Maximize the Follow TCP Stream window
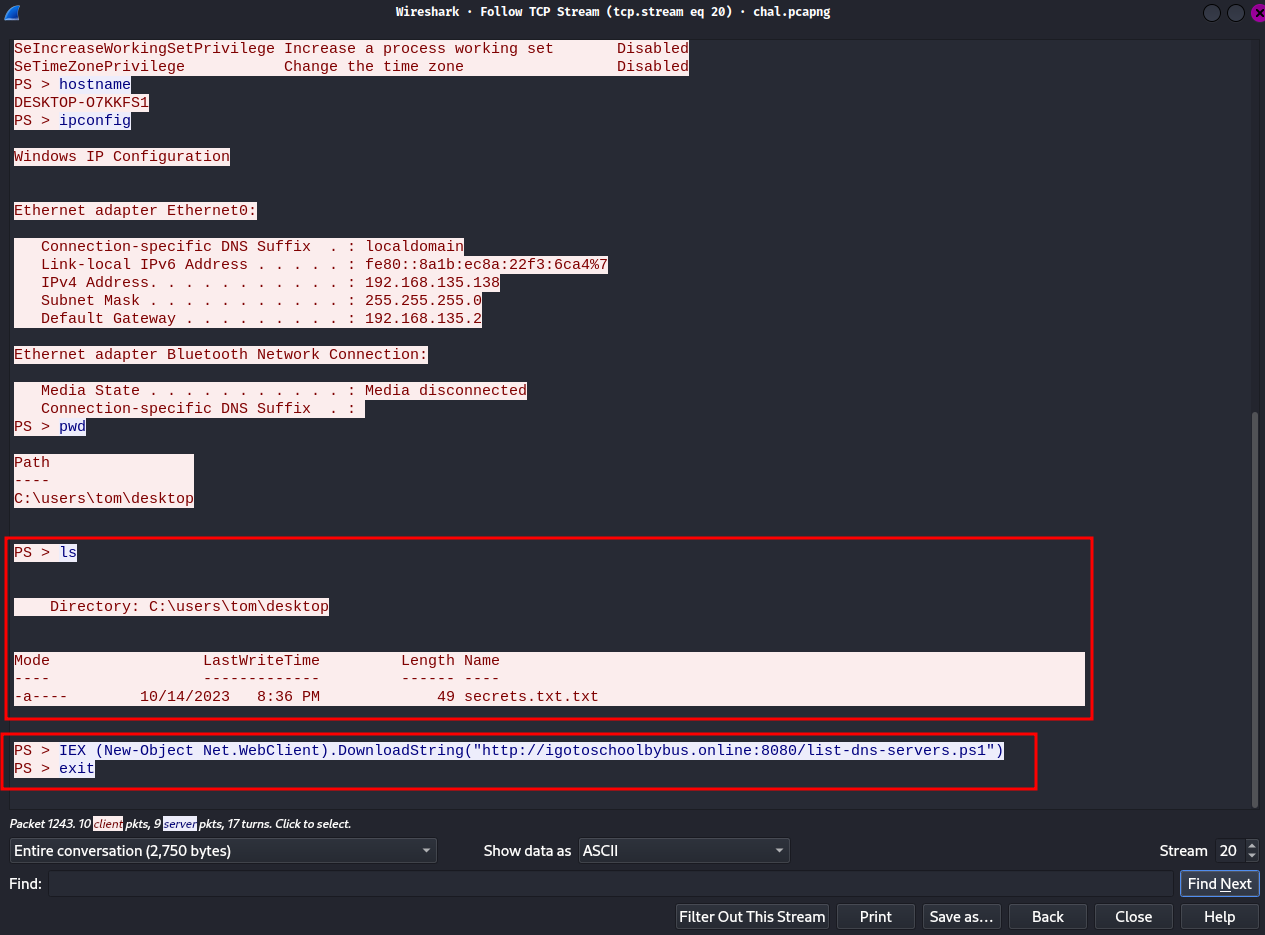This screenshot has height=935, width=1265. tap(1236, 12)
